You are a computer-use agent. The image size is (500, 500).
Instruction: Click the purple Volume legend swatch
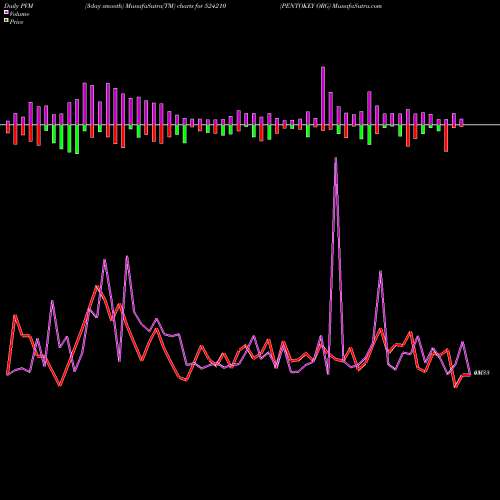pyautogui.click(x=6, y=13)
